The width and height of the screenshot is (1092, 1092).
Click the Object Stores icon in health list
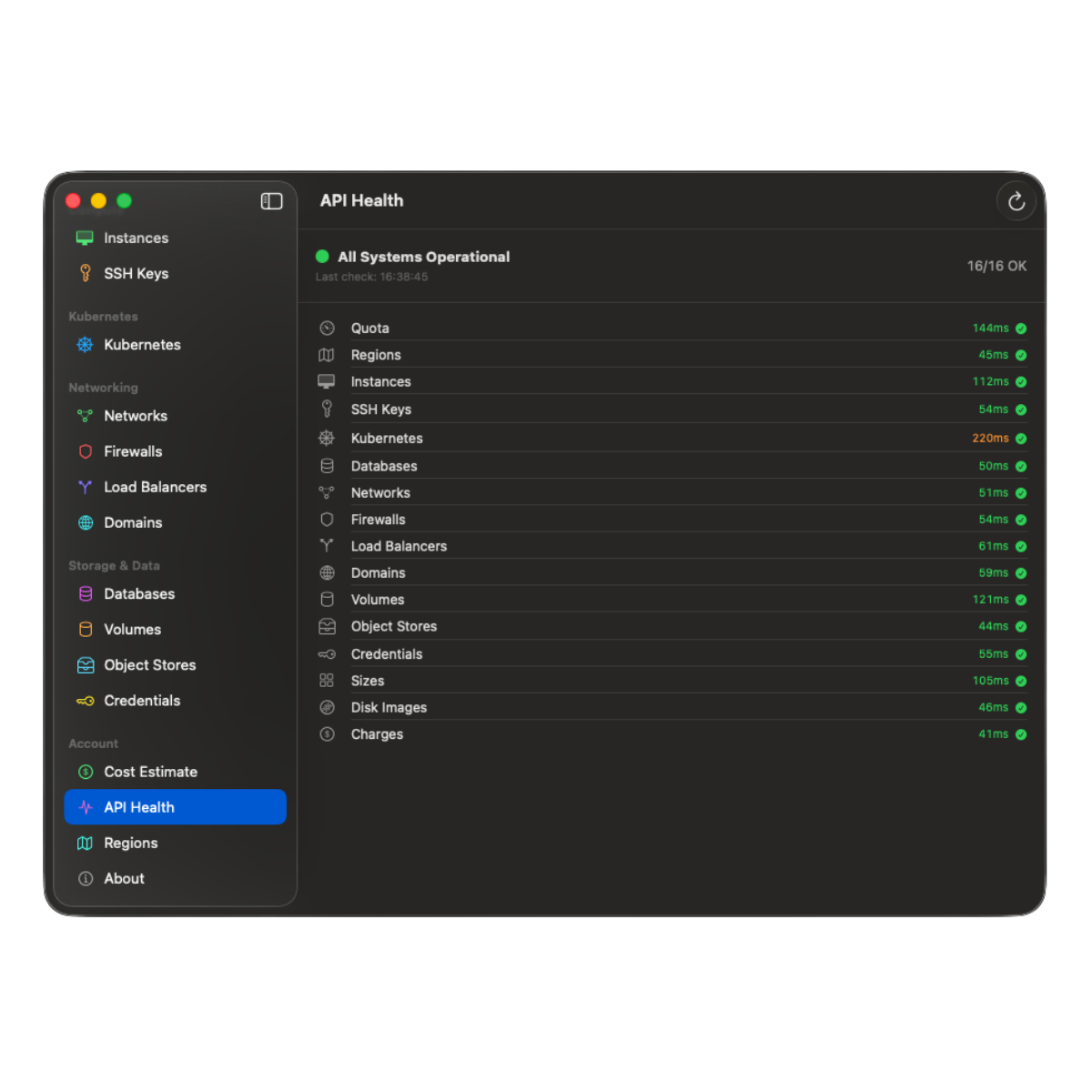coord(327,626)
